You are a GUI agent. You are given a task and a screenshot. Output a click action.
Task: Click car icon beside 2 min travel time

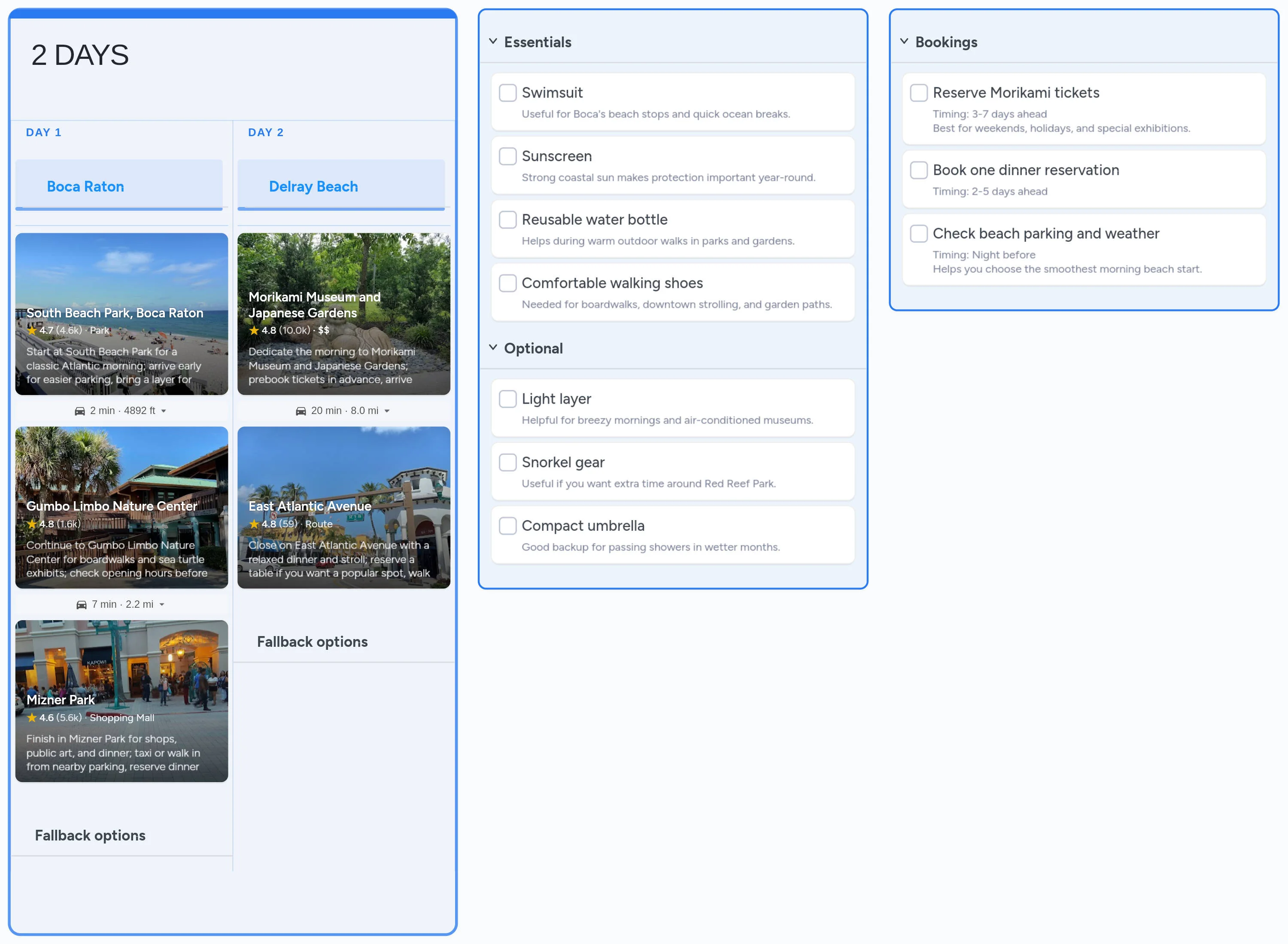[80, 411]
